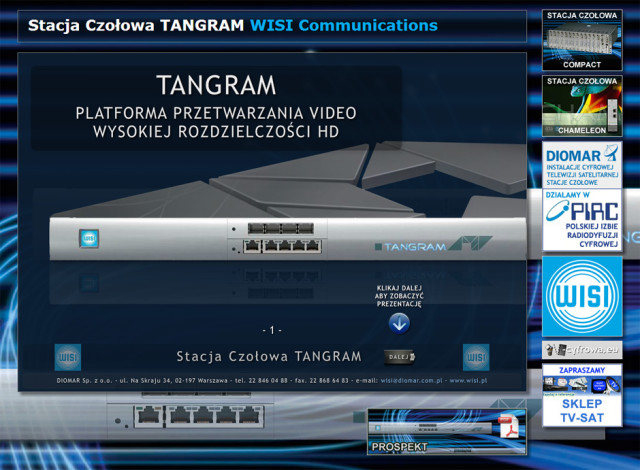Click 'PLATFORMA PRZETWARZANIA VIDEO' subtitle text
This screenshot has height=470, width=640.
point(216,113)
